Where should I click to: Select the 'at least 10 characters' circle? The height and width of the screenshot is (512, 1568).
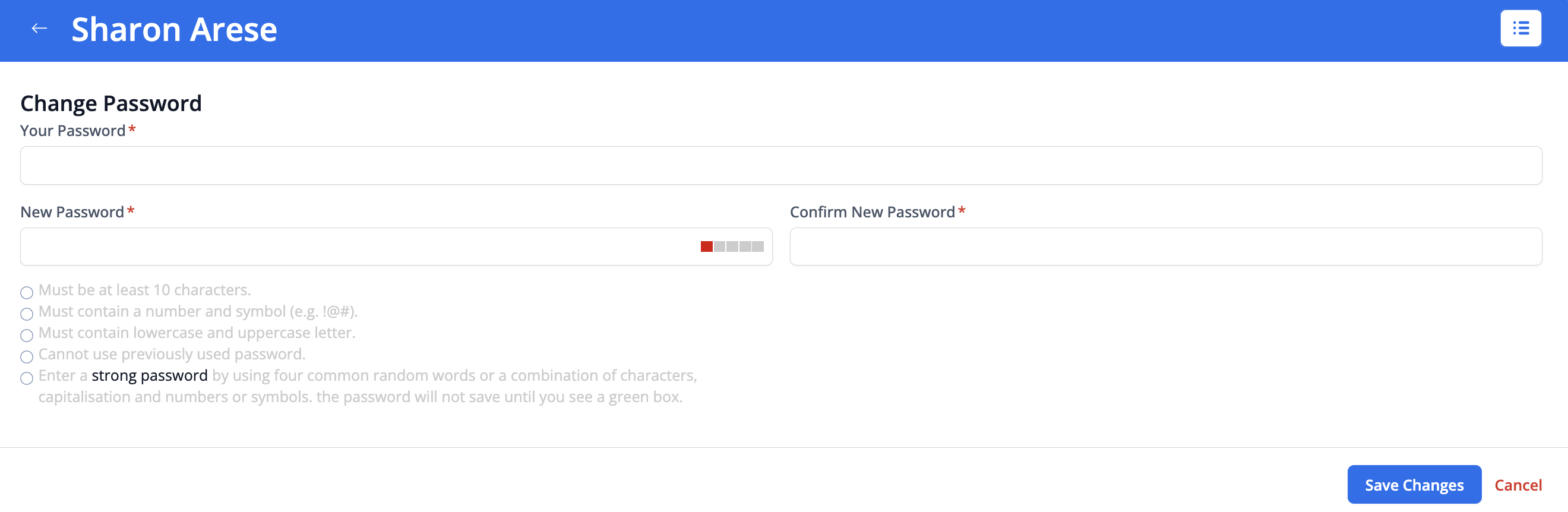(x=27, y=293)
